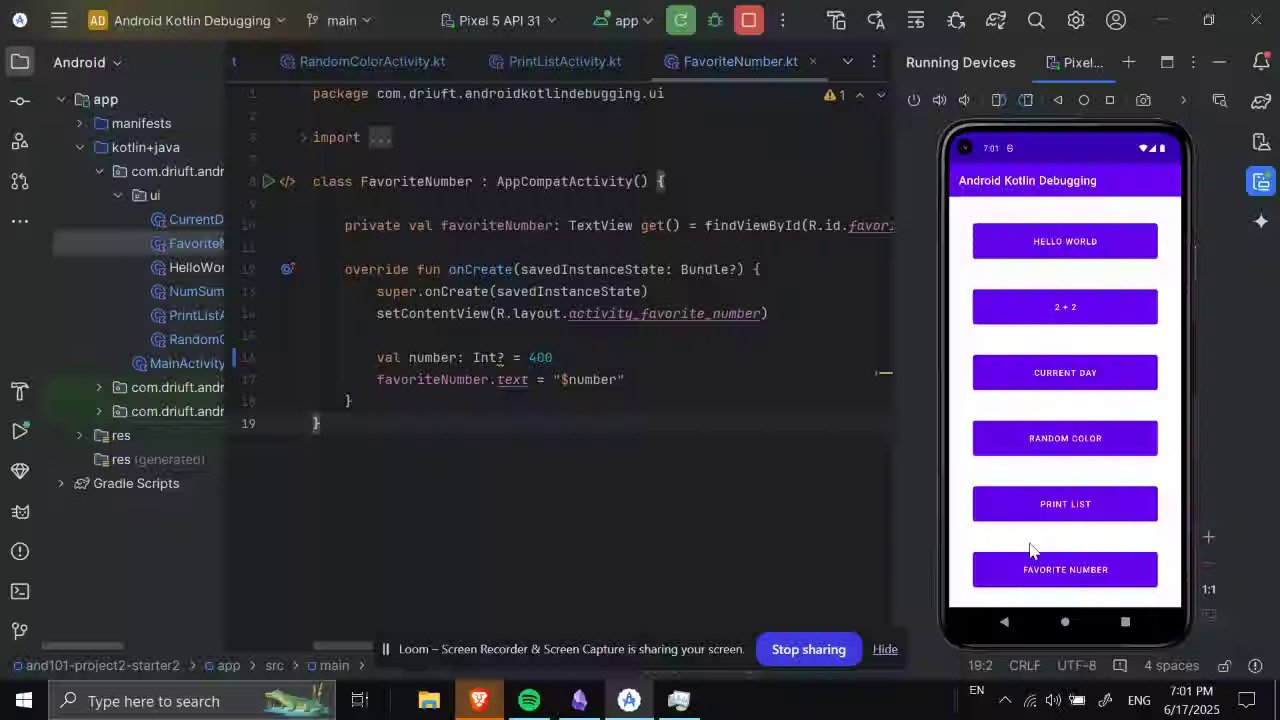Close the FavoriteNumber.kt tab
Viewport: 1280px width, 720px height.
point(813,61)
